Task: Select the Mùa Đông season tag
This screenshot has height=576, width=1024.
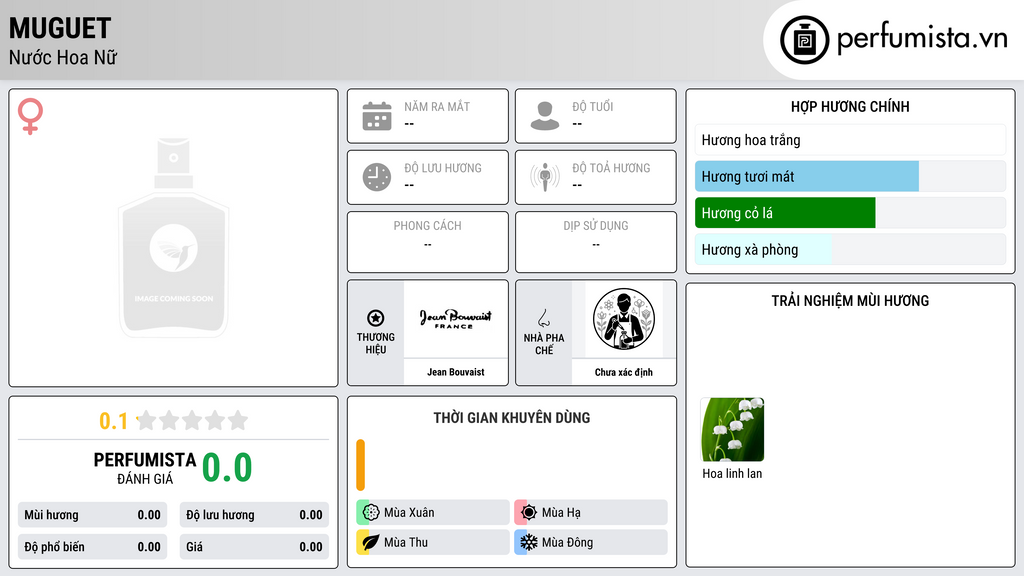Action: coord(591,542)
